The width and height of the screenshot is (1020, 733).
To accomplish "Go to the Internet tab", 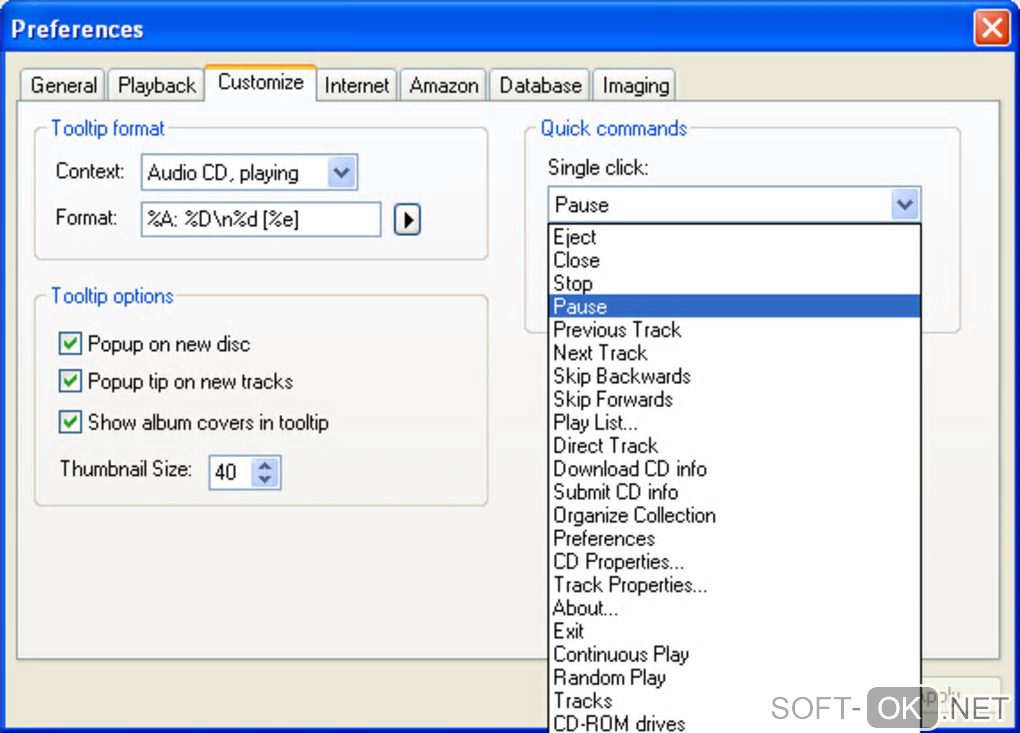I will click(356, 85).
